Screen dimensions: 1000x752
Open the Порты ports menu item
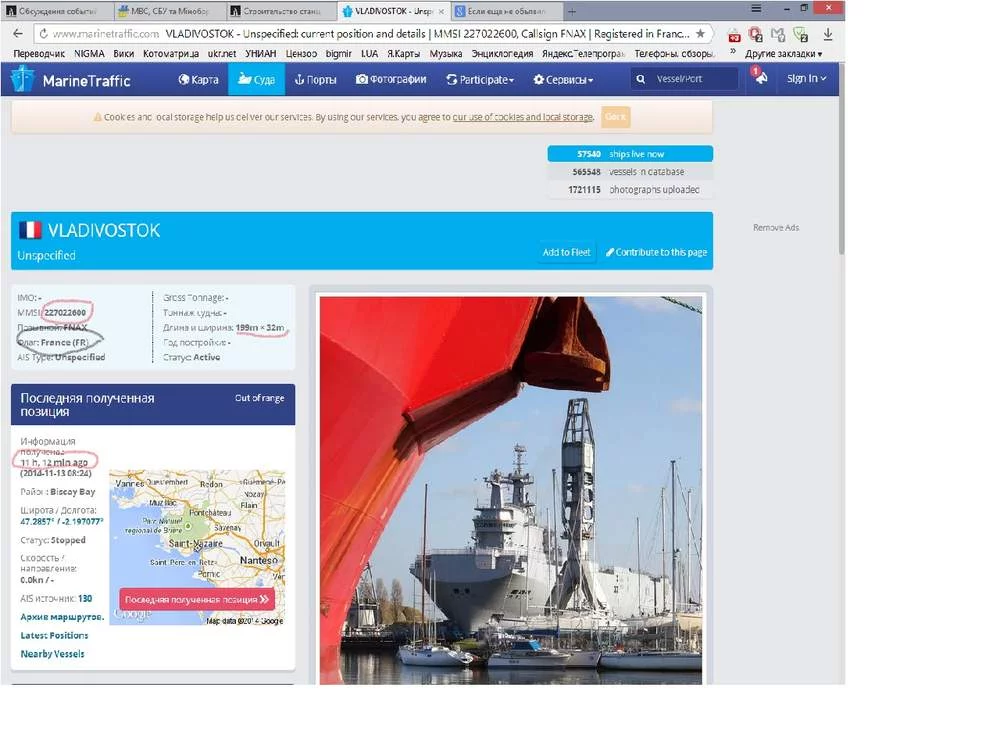click(x=315, y=80)
